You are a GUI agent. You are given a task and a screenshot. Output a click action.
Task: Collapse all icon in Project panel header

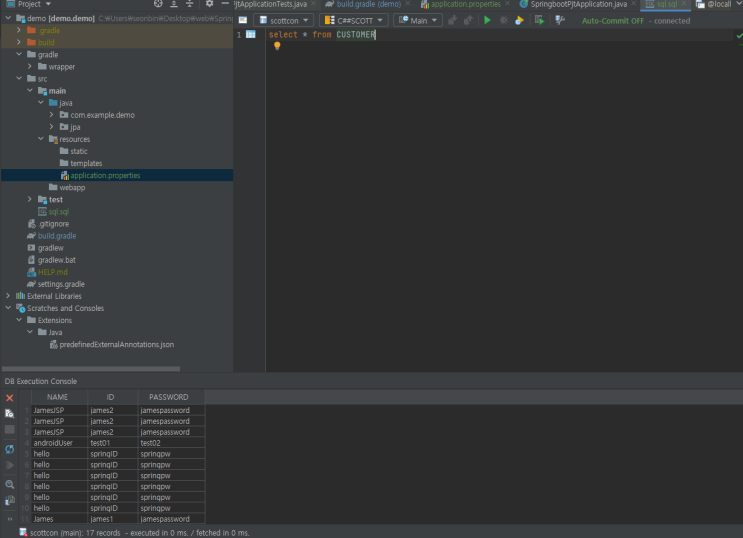[190, 4]
